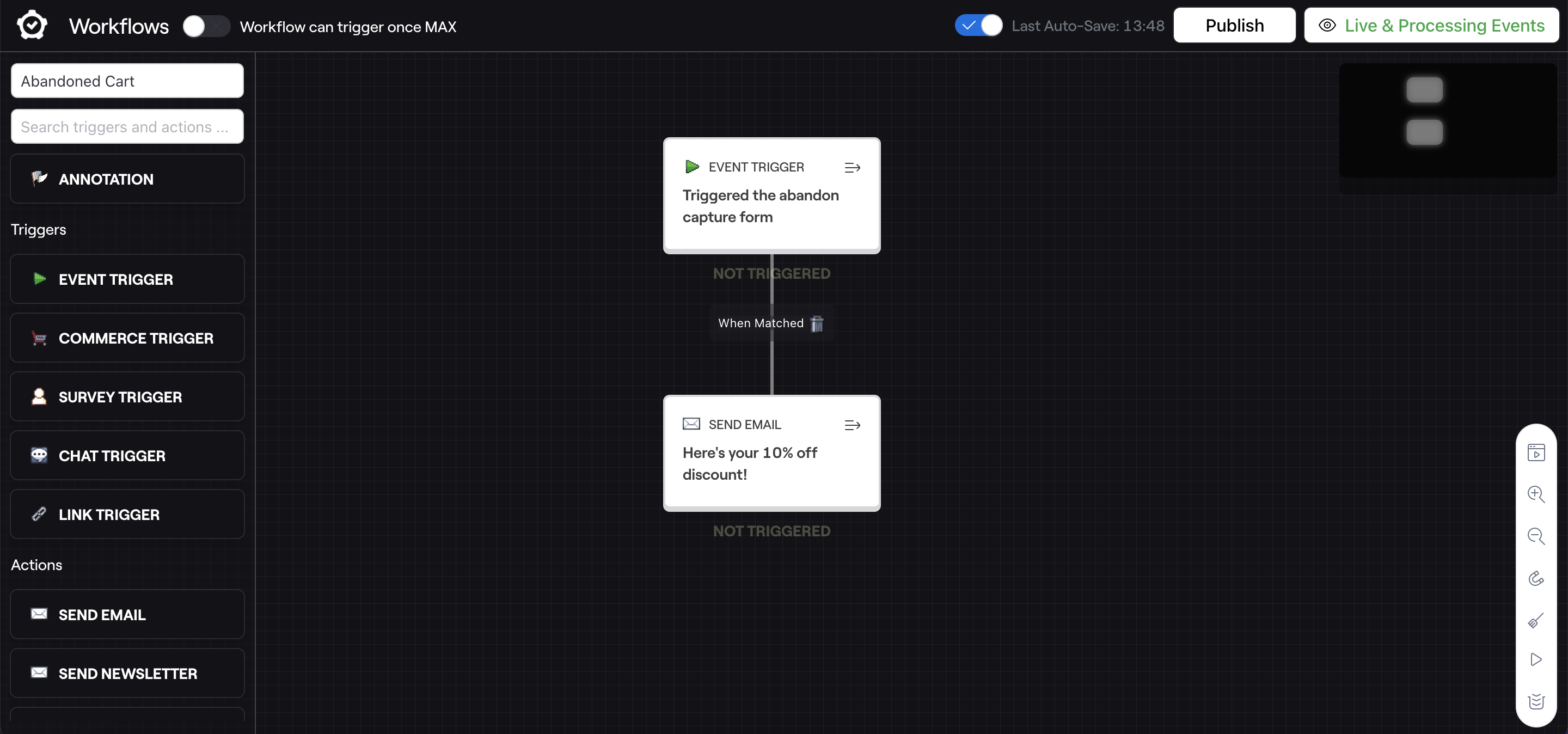Image resolution: width=1568 pixels, height=734 pixels.
Task: Click the When Matched connection label
Action: coord(760,323)
